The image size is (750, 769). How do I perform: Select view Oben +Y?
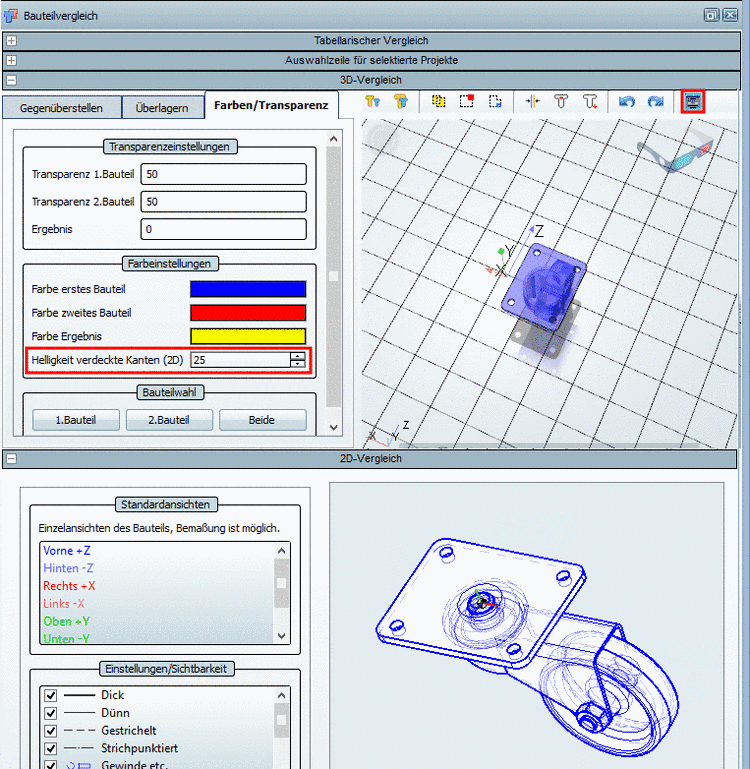[x=66, y=621]
